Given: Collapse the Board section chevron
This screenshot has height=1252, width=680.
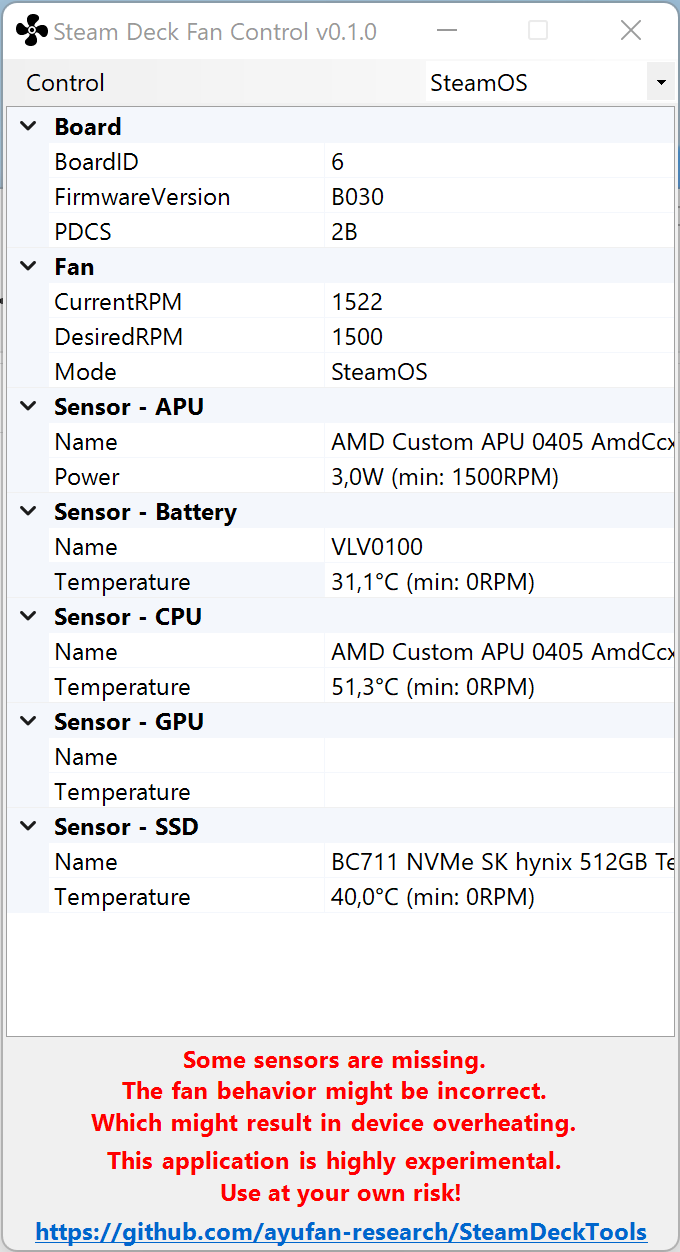Looking at the screenshot, I should click(x=29, y=127).
